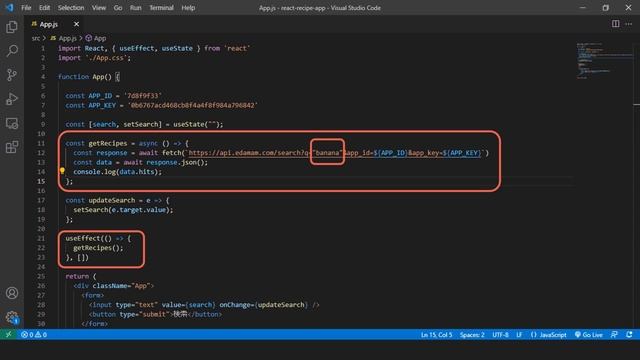Screen dimensions: 640x360
Task: Change UTF-8 file encoding
Action: (500, 335)
